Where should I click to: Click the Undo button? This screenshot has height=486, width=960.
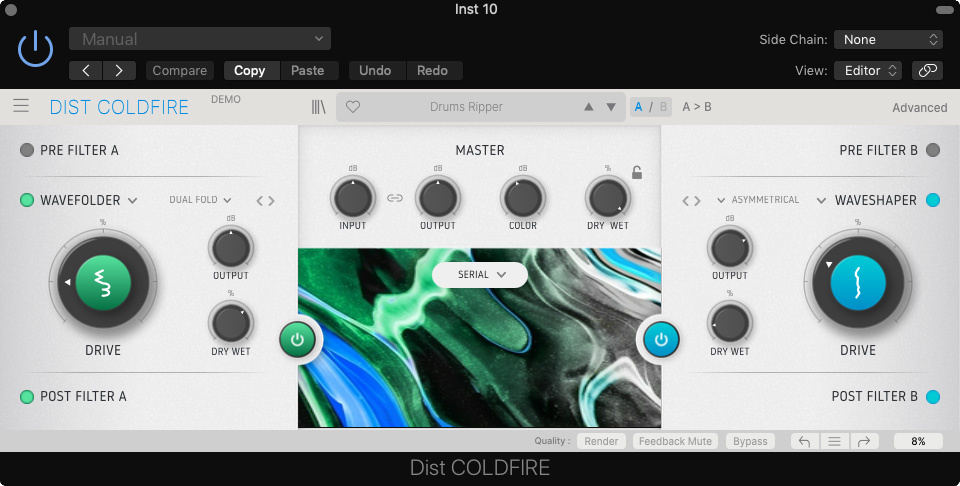pyautogui.click(x=375, y=70)
